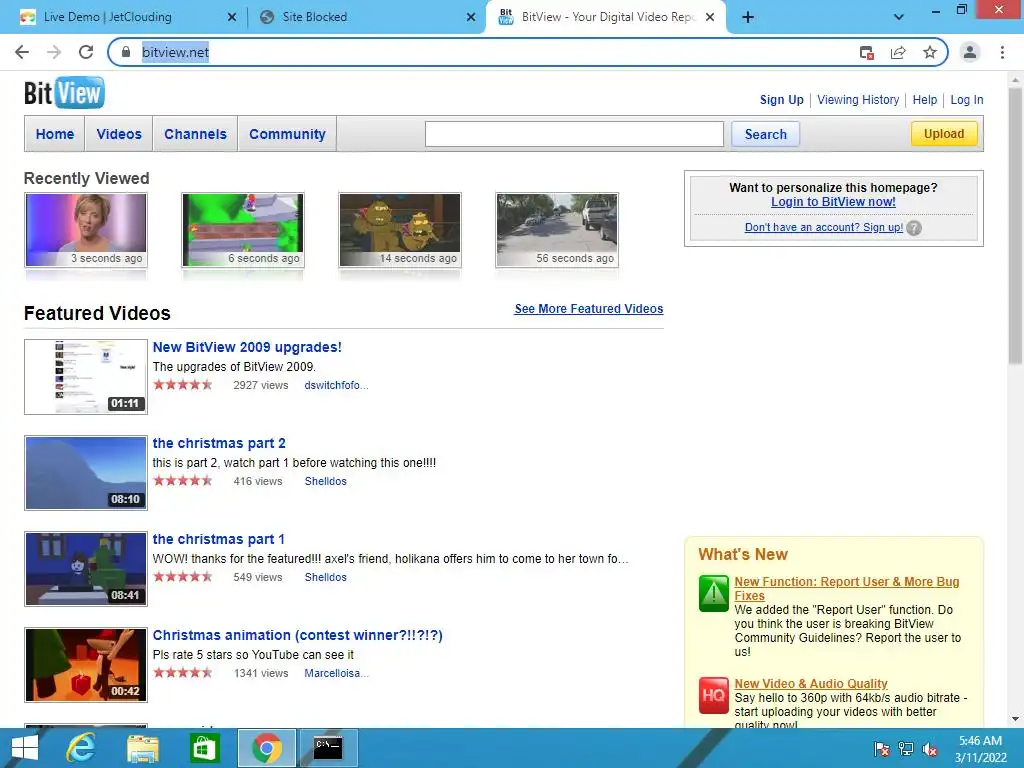This screenshot has height=768, width=1024.
Task: Open the christmas part 1 title
Action: [x=218, y=539]
